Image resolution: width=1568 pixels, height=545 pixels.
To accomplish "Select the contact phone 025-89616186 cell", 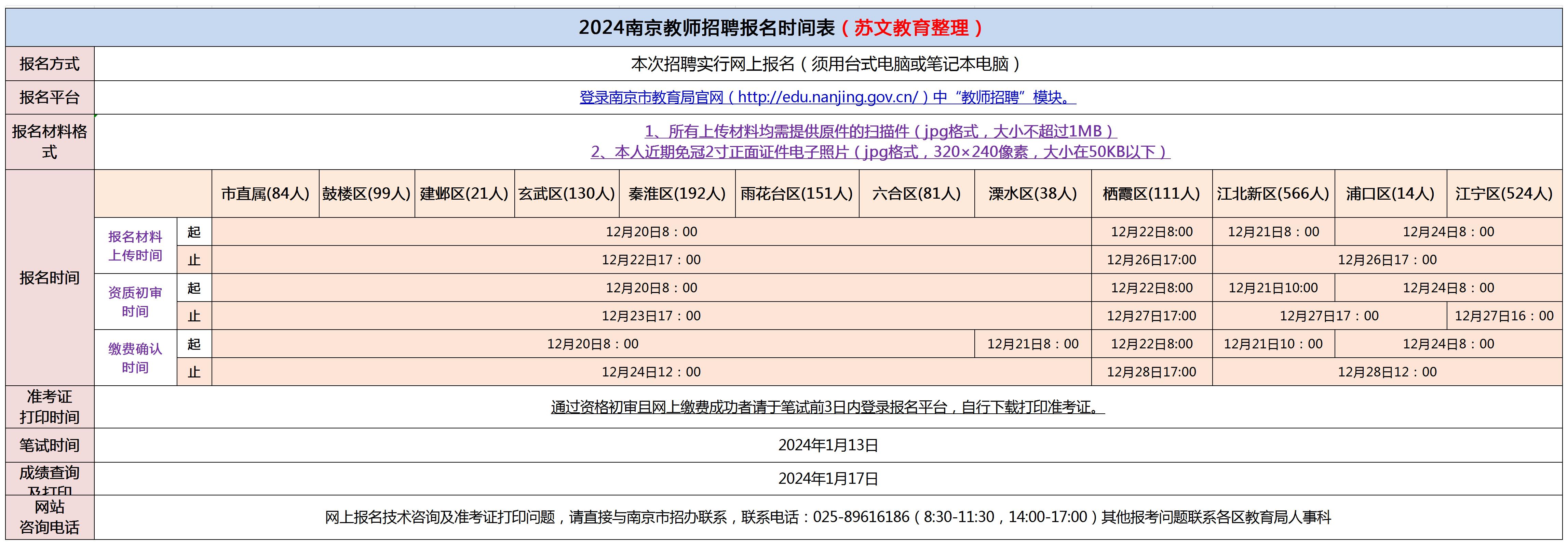I will (x=828, y=517).
